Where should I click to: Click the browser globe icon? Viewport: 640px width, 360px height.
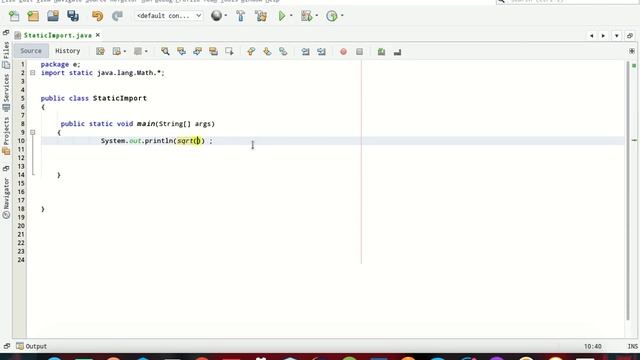pyautogui.click(x=216, y=16)
